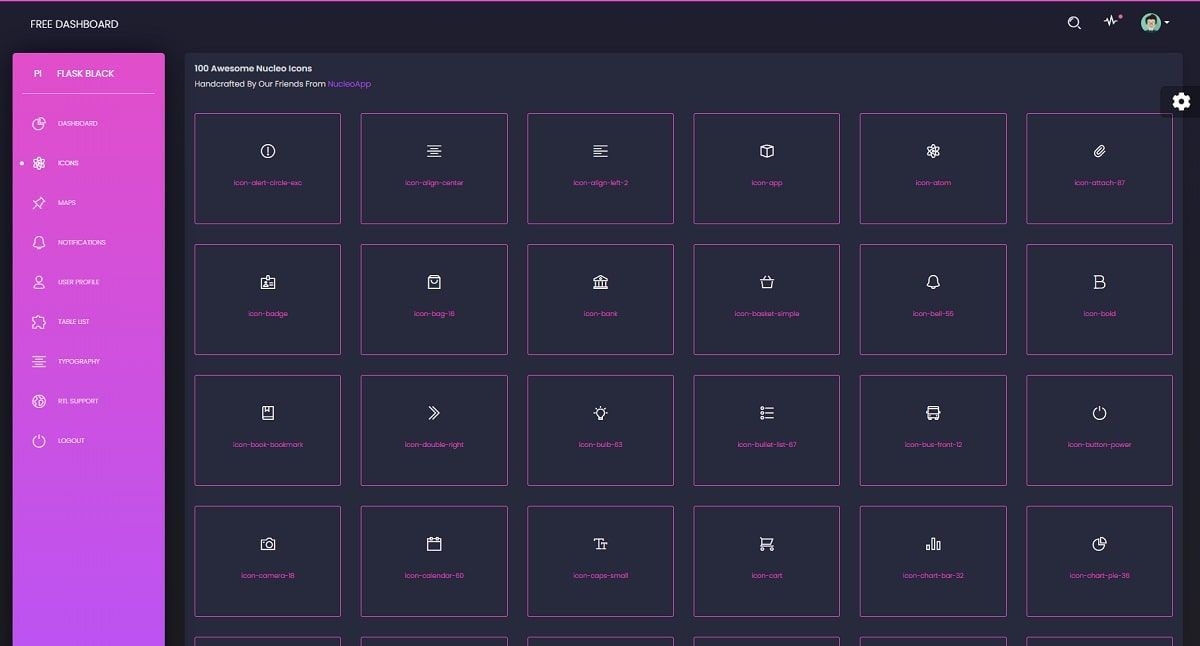Open the user avatar dropdown menu

pyautogui.click(x=1151, y=22)
